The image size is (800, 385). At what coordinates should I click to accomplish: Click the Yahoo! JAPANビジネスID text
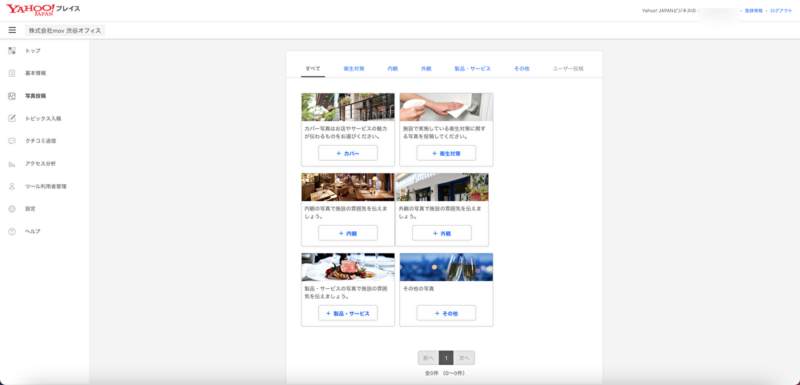669,10
